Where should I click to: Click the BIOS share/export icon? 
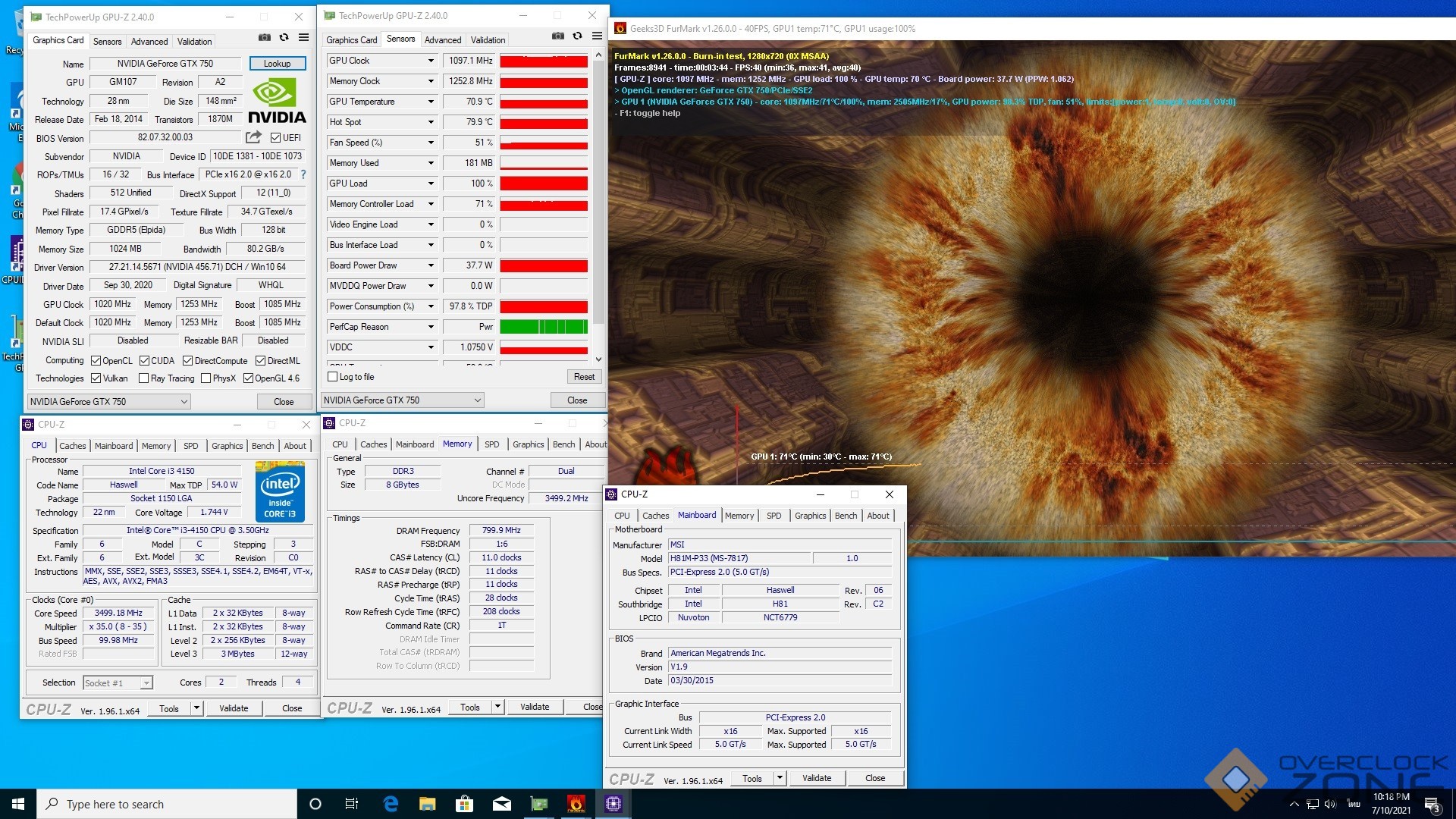253,137
